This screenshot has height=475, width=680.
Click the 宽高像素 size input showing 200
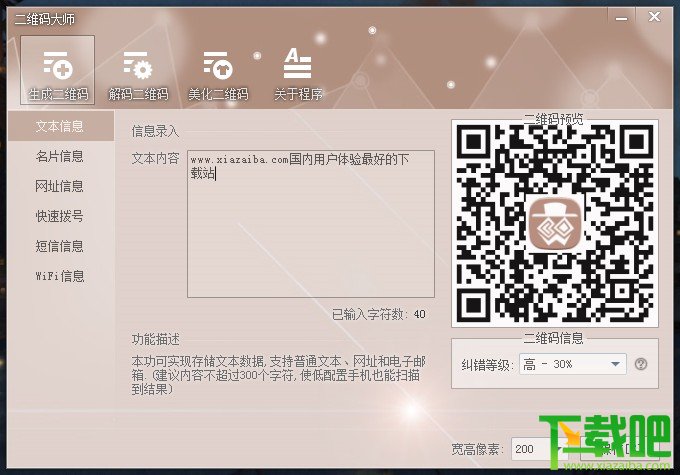point(538,449)
